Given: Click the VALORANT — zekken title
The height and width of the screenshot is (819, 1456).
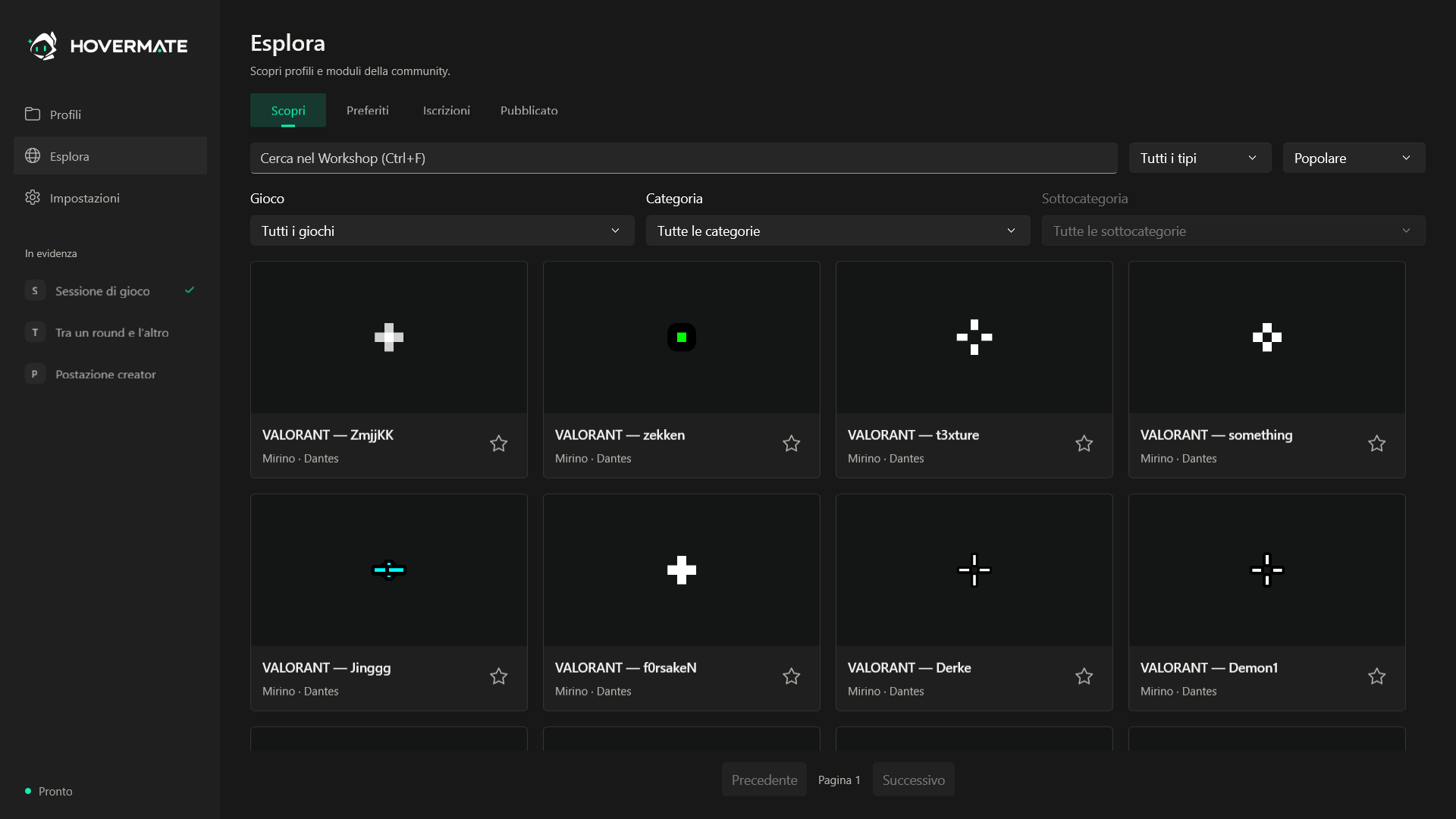Looking at the screenshot, I should pyautogui.click(x=620, y=435).
